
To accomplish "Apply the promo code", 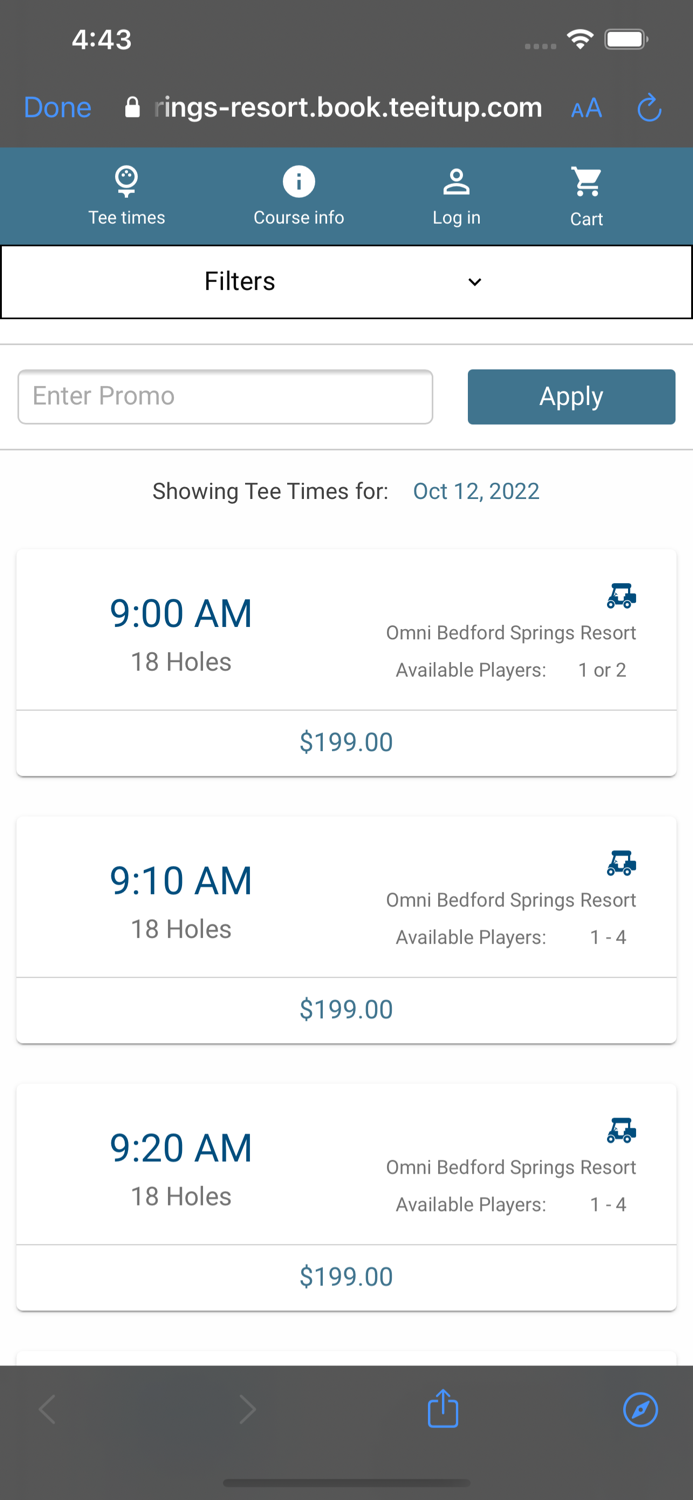I will pos(571,396).
